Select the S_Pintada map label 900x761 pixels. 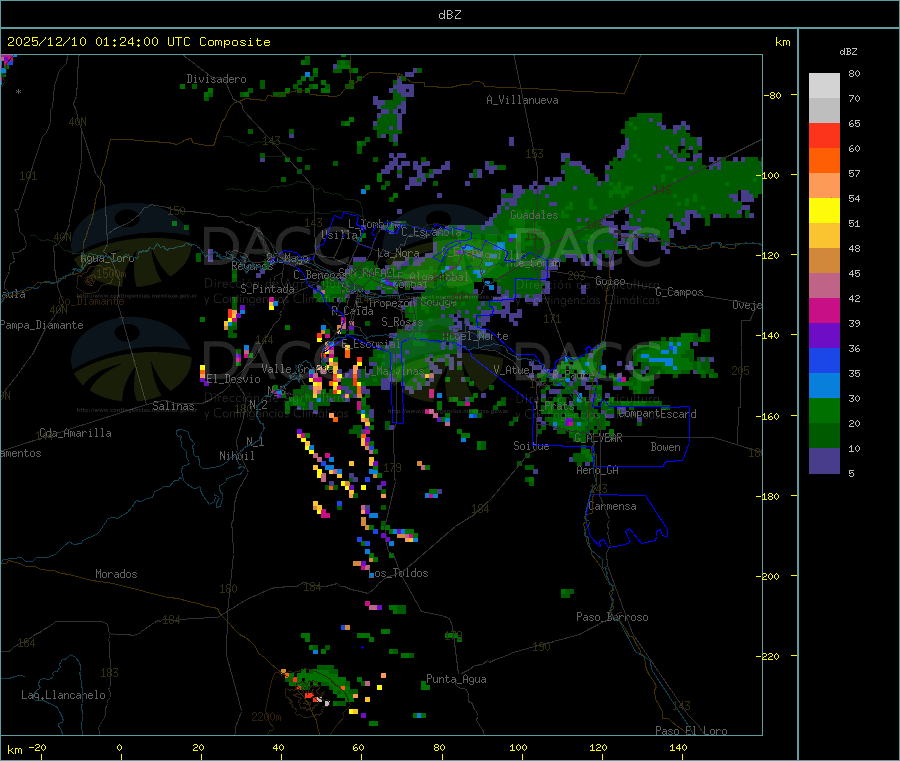(x=267, y=289)
